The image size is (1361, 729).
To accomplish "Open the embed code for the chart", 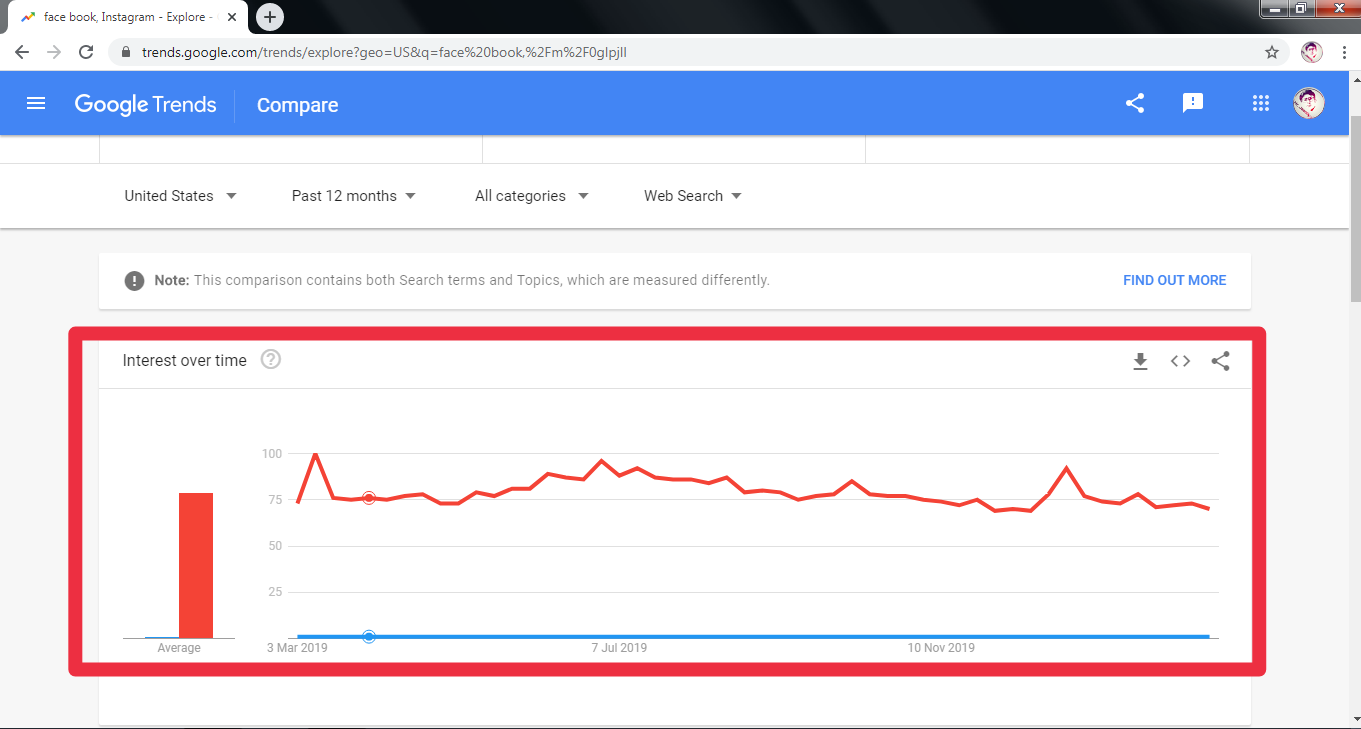I will (x=1180, y=361).
